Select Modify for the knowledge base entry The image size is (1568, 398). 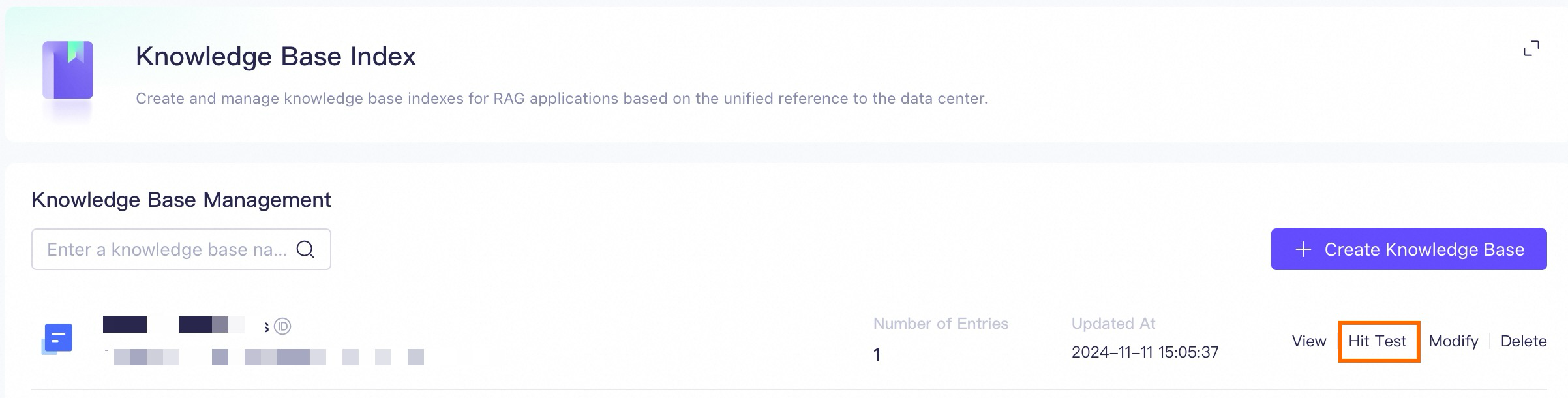(x=1453, y=341)
